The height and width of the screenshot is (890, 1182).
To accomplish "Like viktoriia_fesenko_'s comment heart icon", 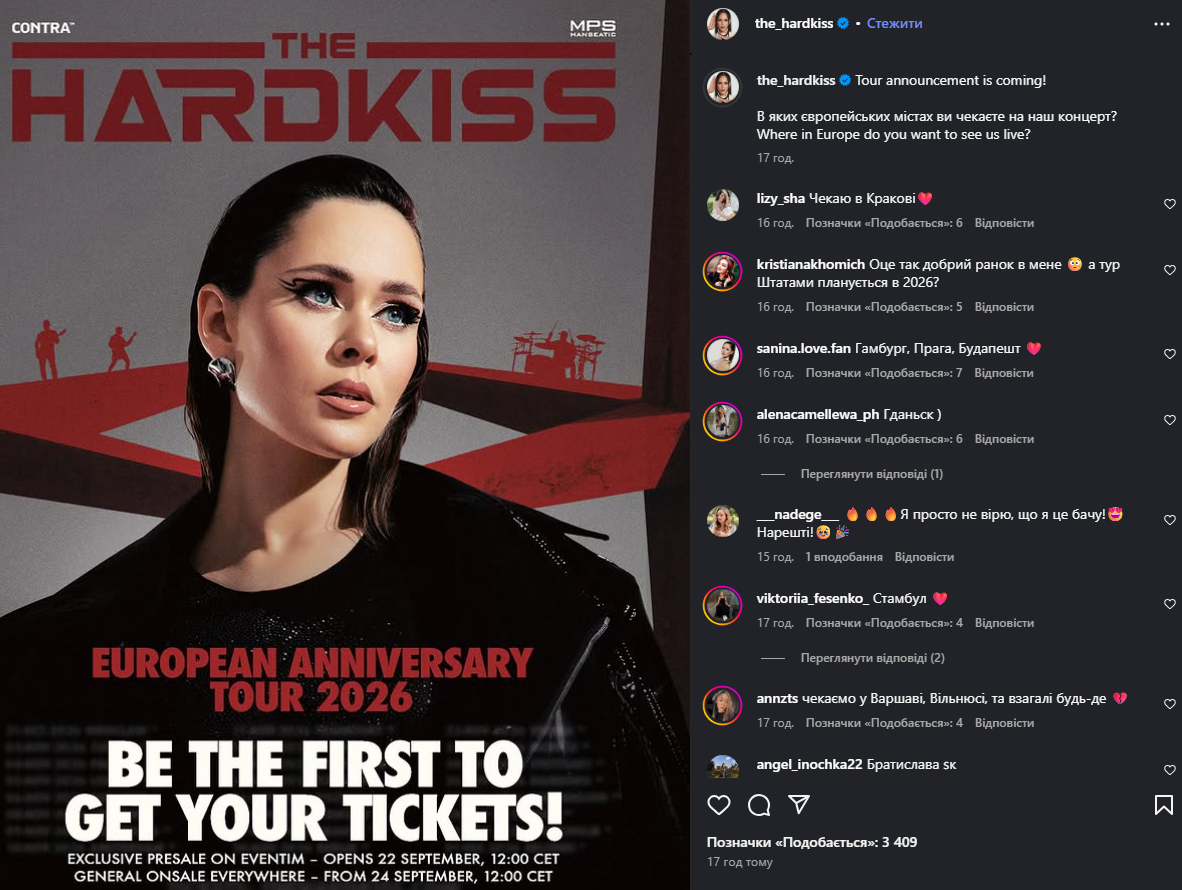I will pos(1170,604).
